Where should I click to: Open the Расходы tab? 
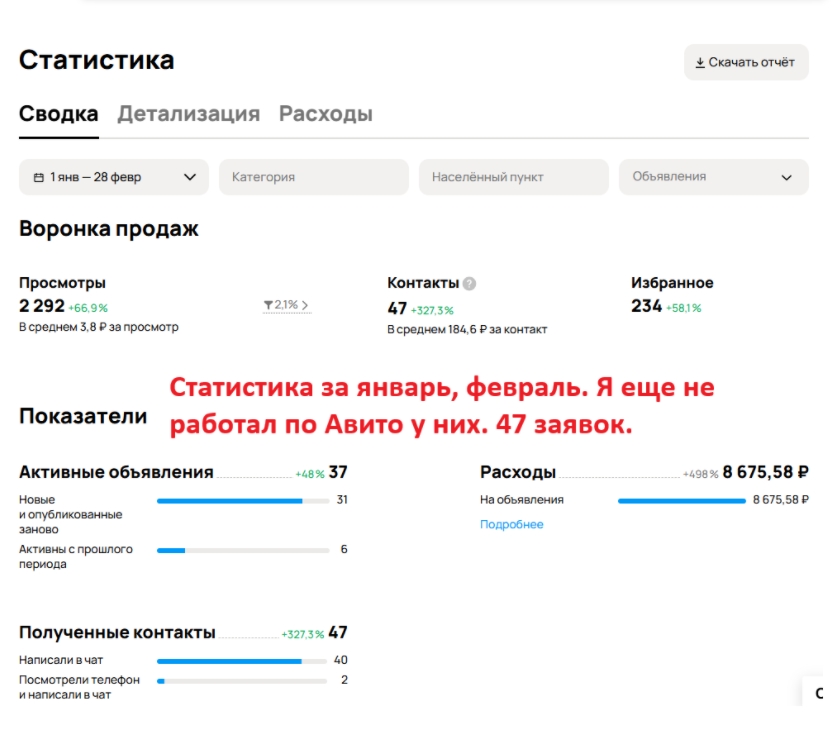(x=325, y=114)
